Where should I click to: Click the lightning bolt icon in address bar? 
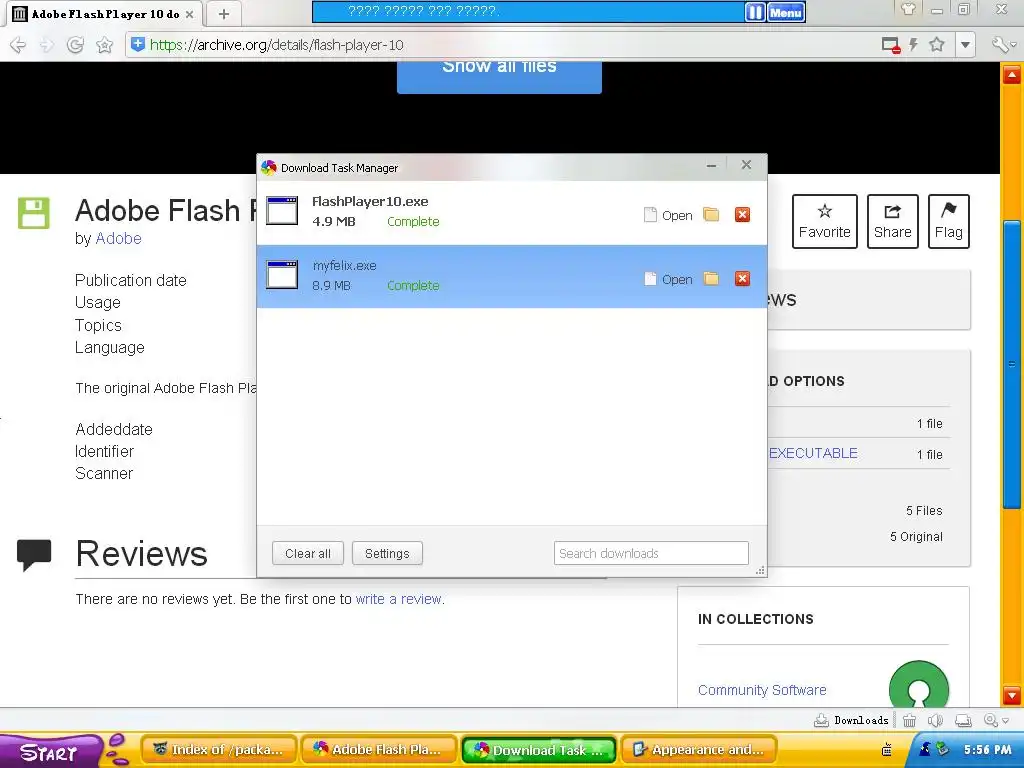914,44
